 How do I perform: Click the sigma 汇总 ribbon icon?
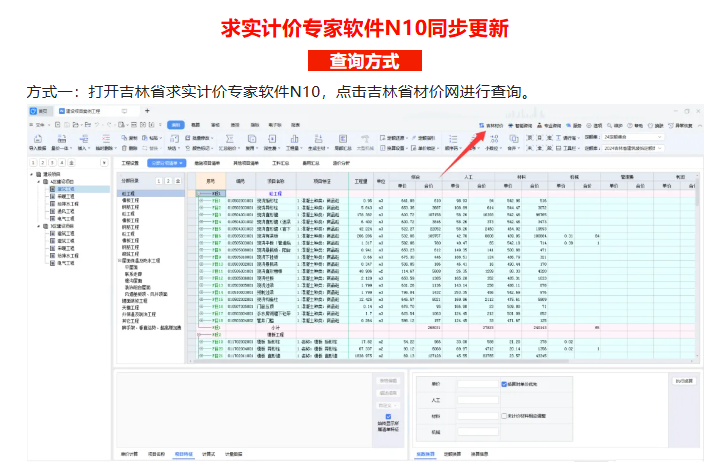229,139
